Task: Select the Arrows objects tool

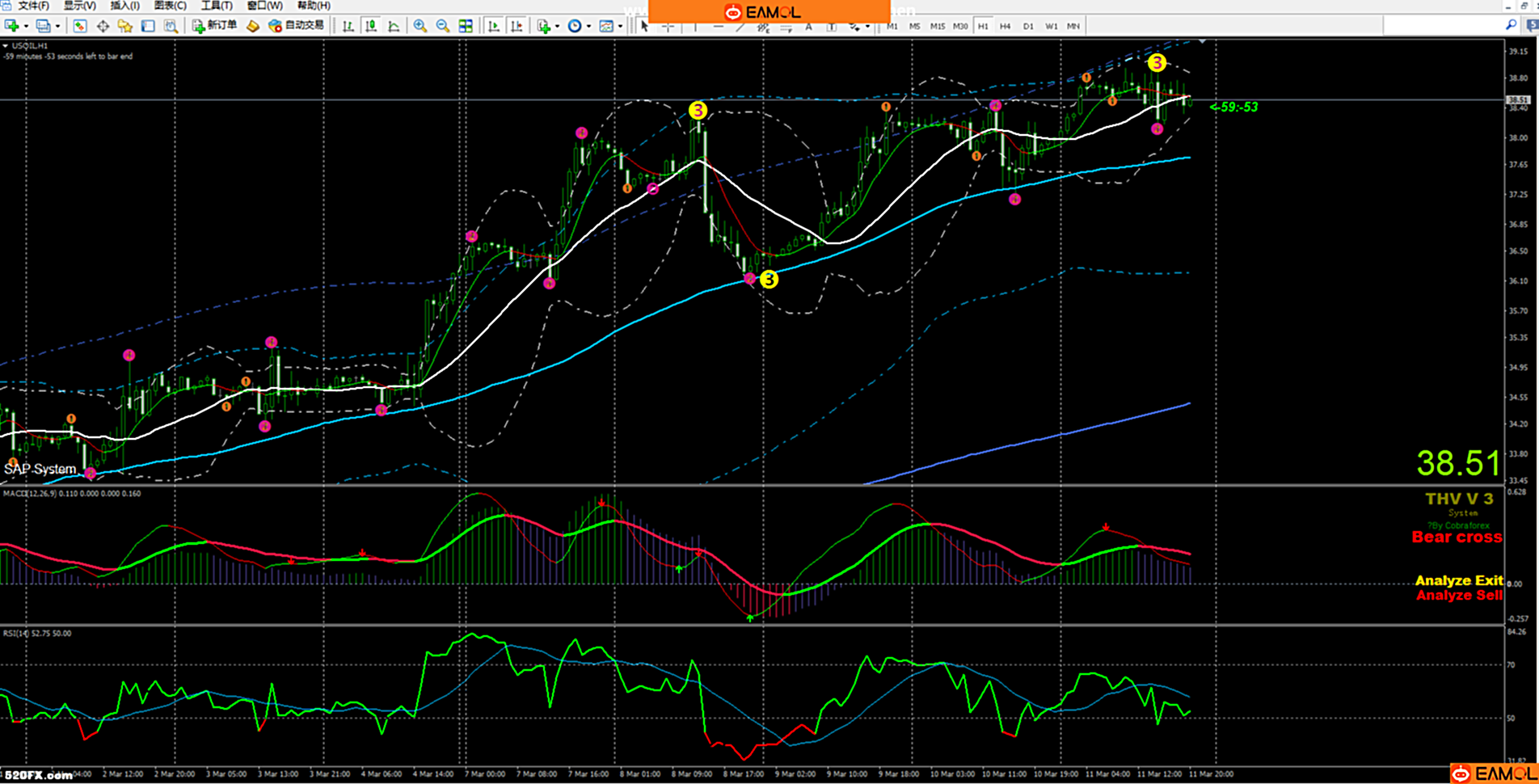Action: click(854, 26)
